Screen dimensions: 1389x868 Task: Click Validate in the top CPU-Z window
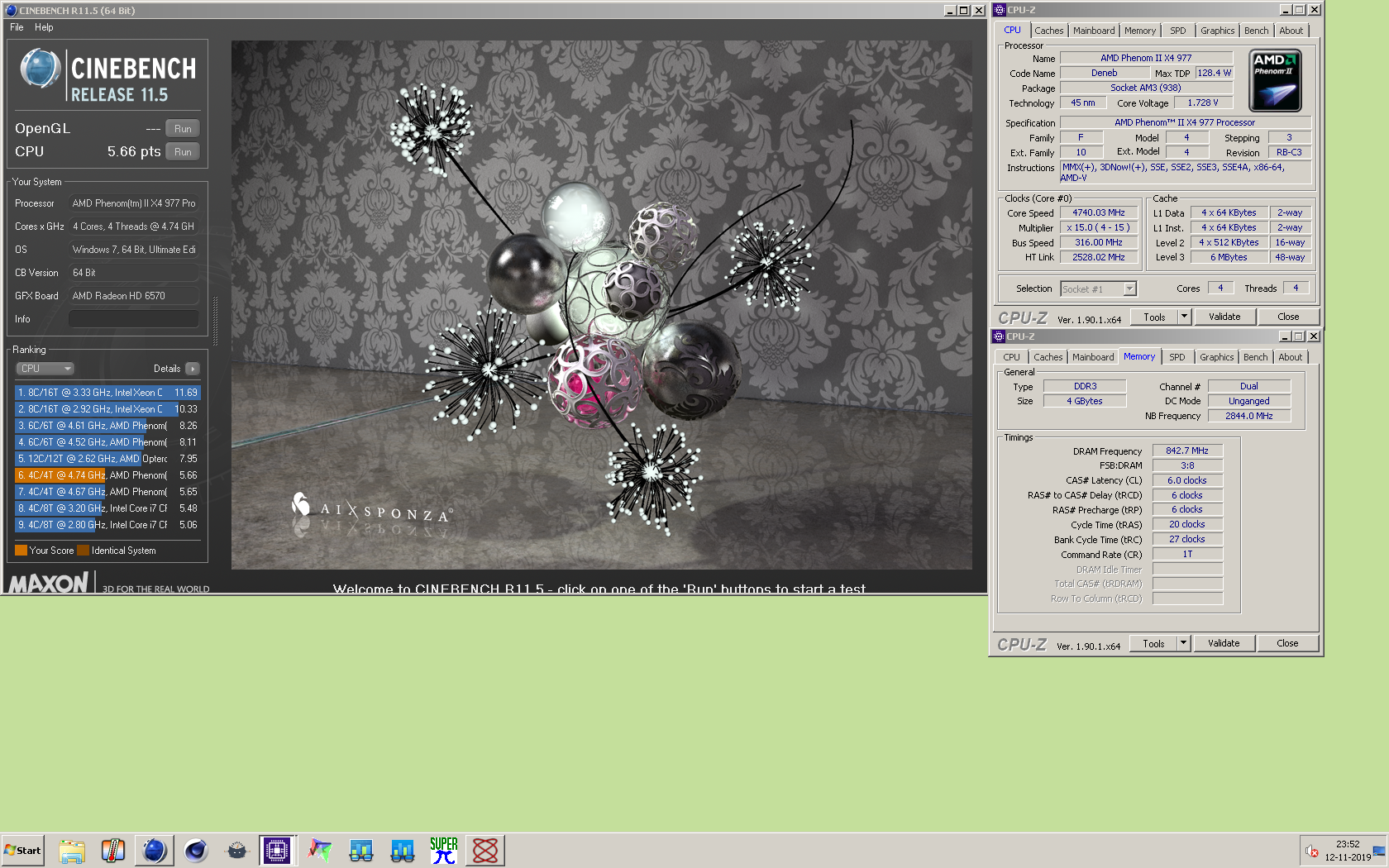pyautogui.click(x=1224, y=317)
